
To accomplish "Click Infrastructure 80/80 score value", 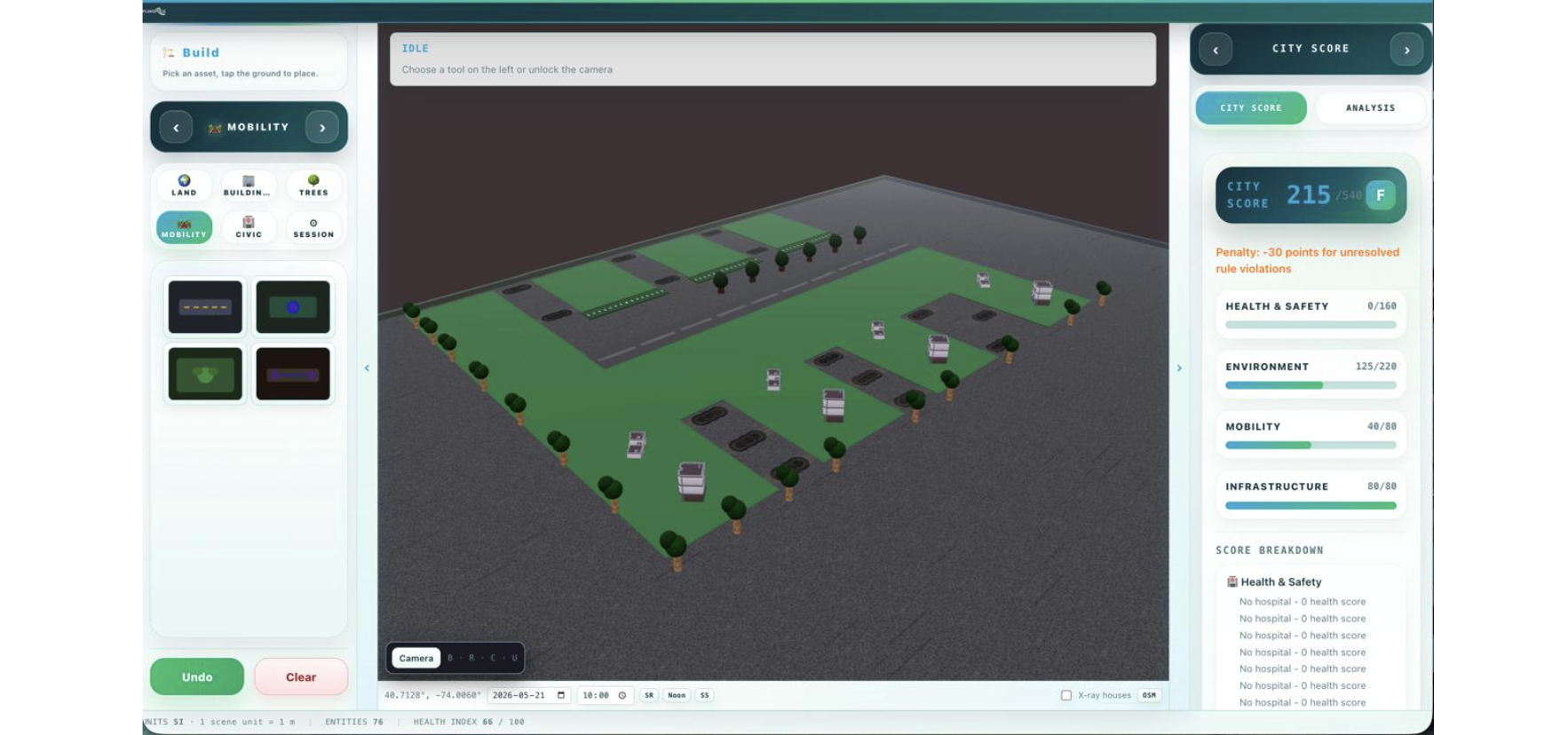I will pyautogui.click(x=1382, y=486).
